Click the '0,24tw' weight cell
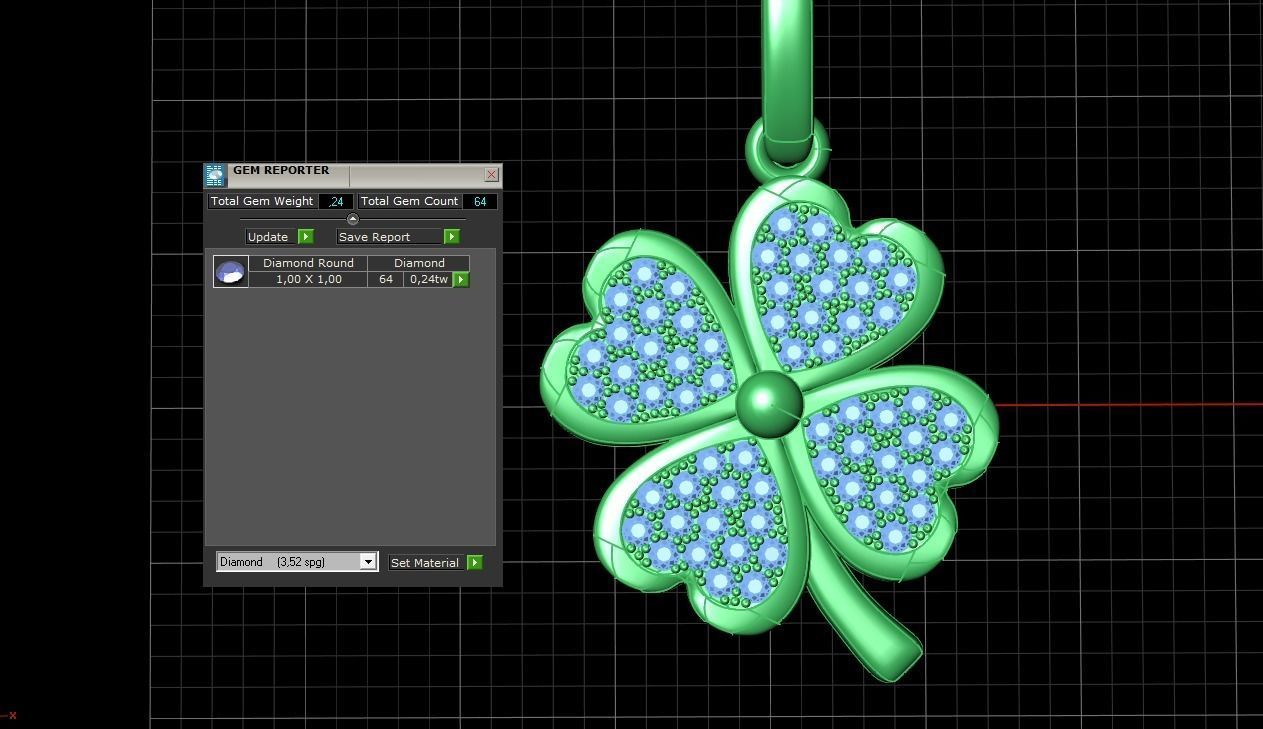The height and width of the screenshot is (729, 1263). tap(428, 279)
